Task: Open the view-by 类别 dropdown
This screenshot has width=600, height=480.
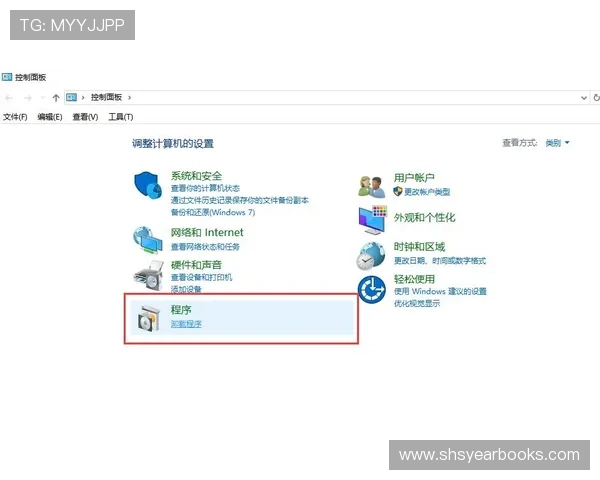Action: point(557,143)
